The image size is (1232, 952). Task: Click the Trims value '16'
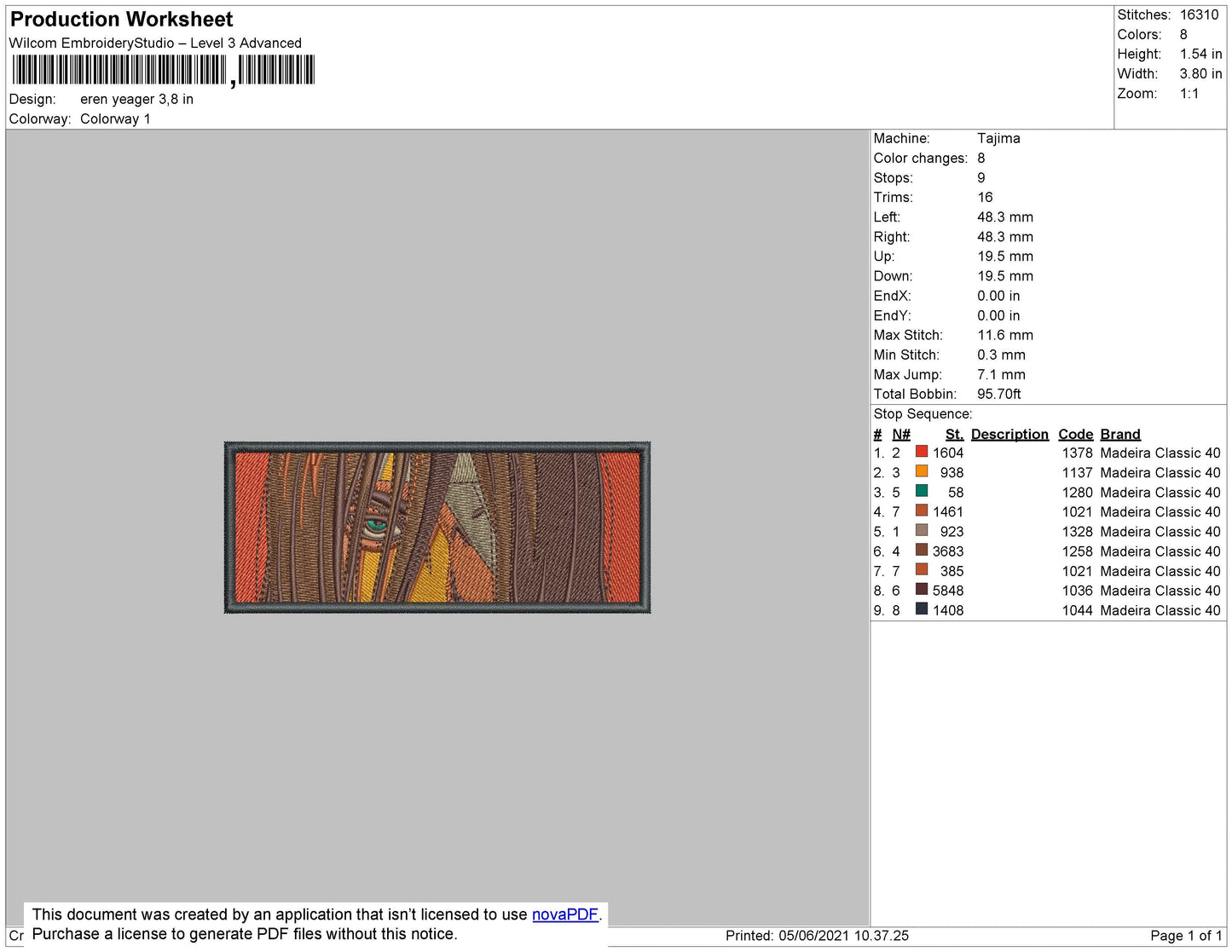coord(985,197)
